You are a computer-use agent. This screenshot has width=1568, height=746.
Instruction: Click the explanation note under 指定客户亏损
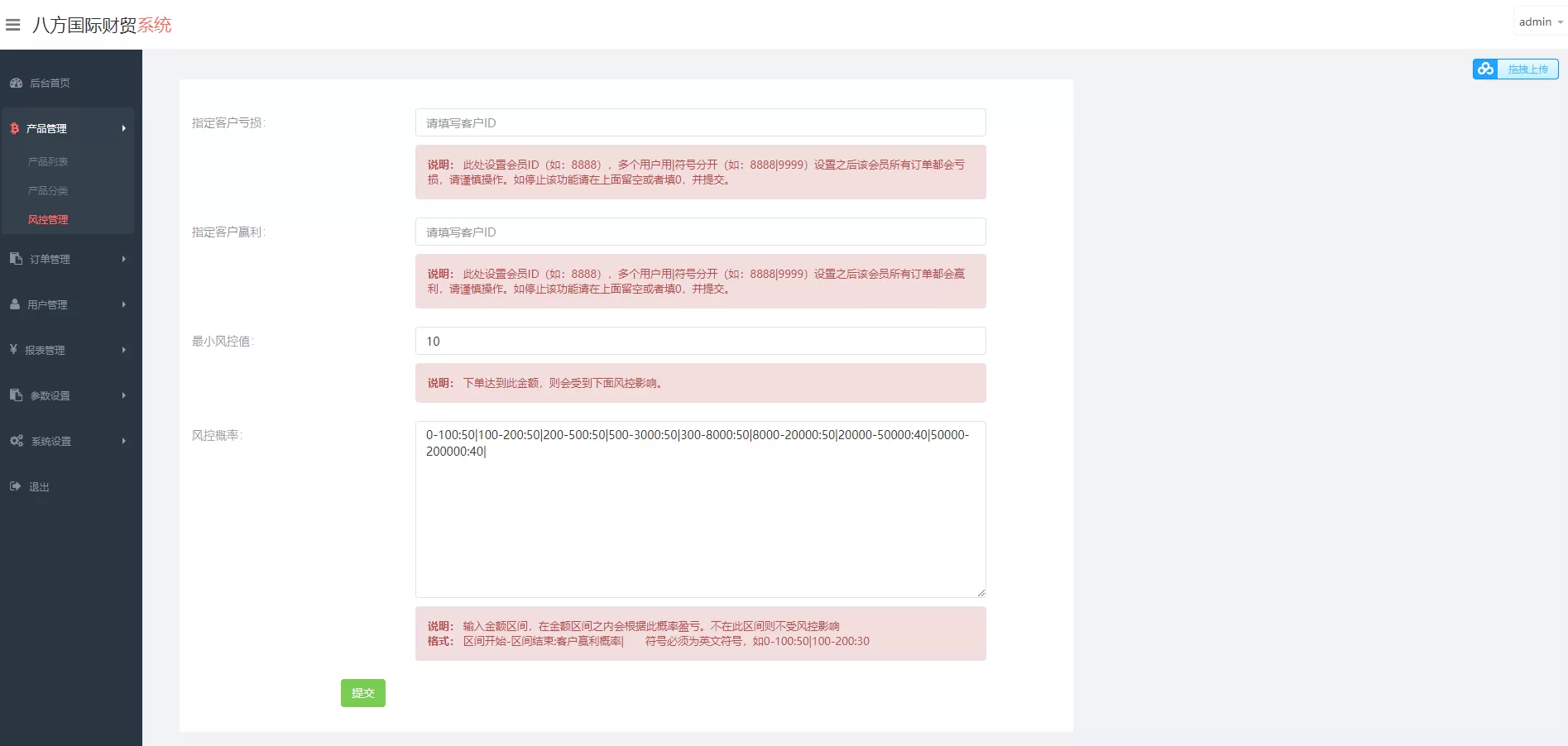(701, 172)
